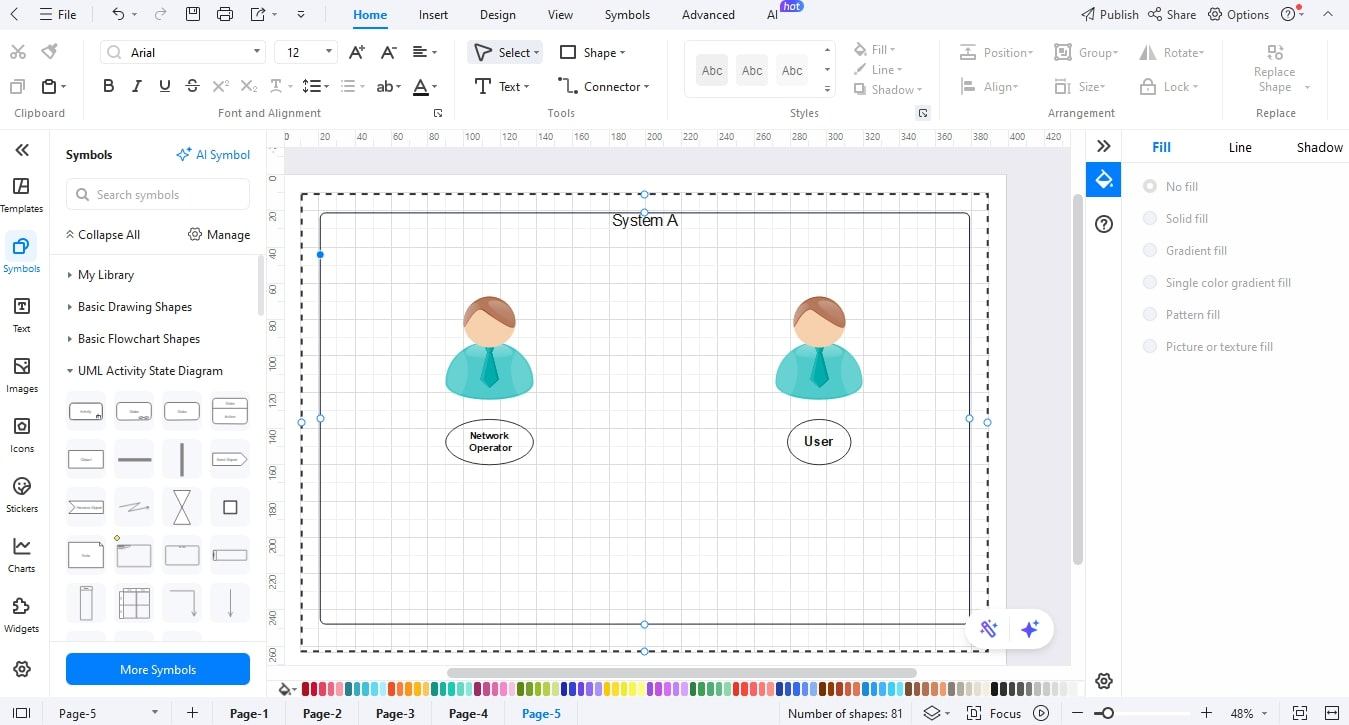1349x725 pixels.
Task: Switch to the Line tab in right panel
Action: (x=1240, y=147)
